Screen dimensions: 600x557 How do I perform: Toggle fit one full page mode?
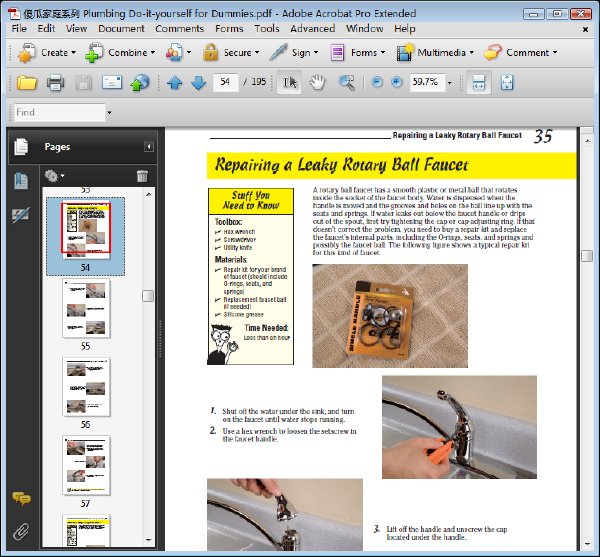pos(507,82)
